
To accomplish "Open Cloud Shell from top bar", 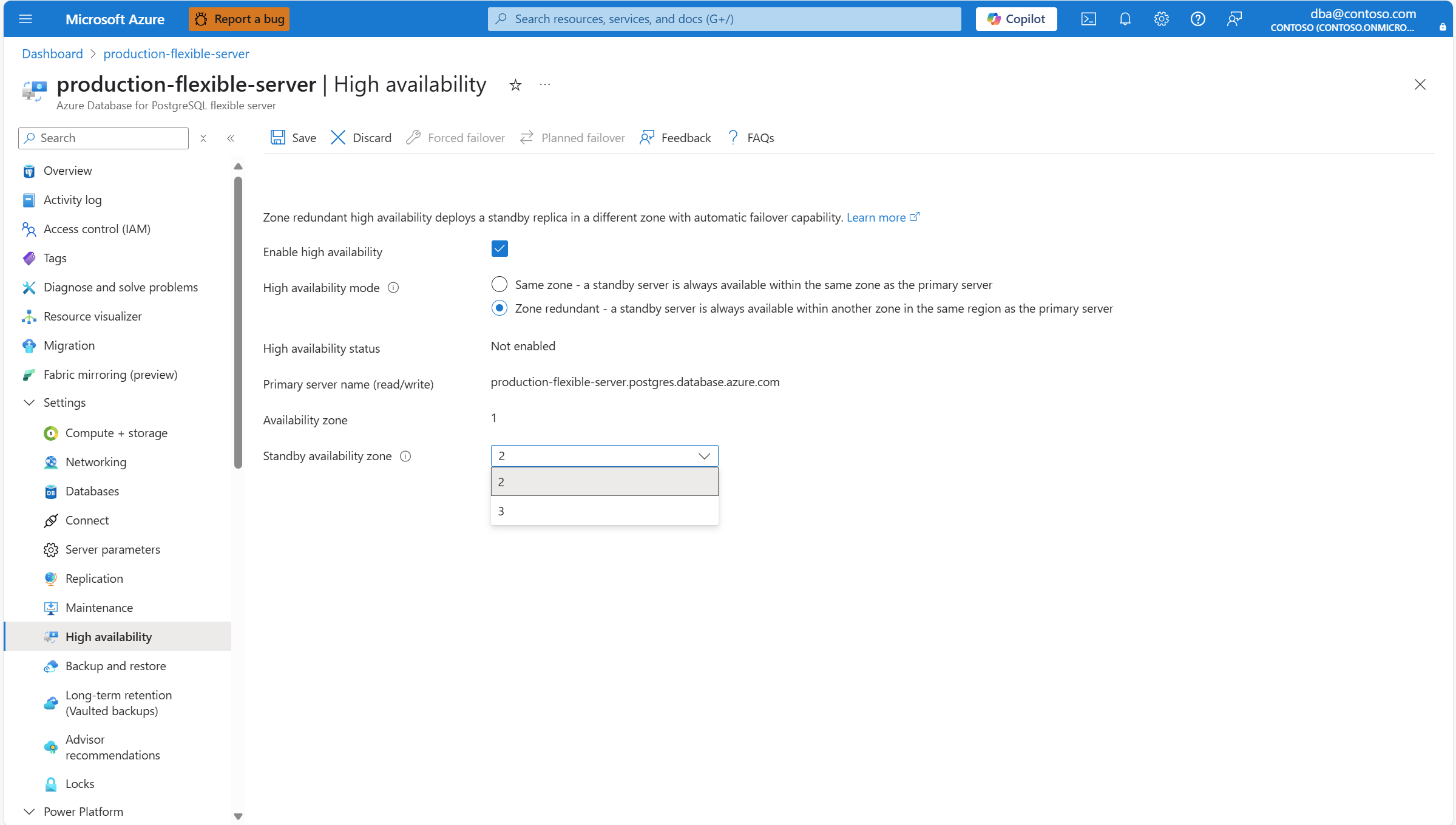I will (1088, 19).
